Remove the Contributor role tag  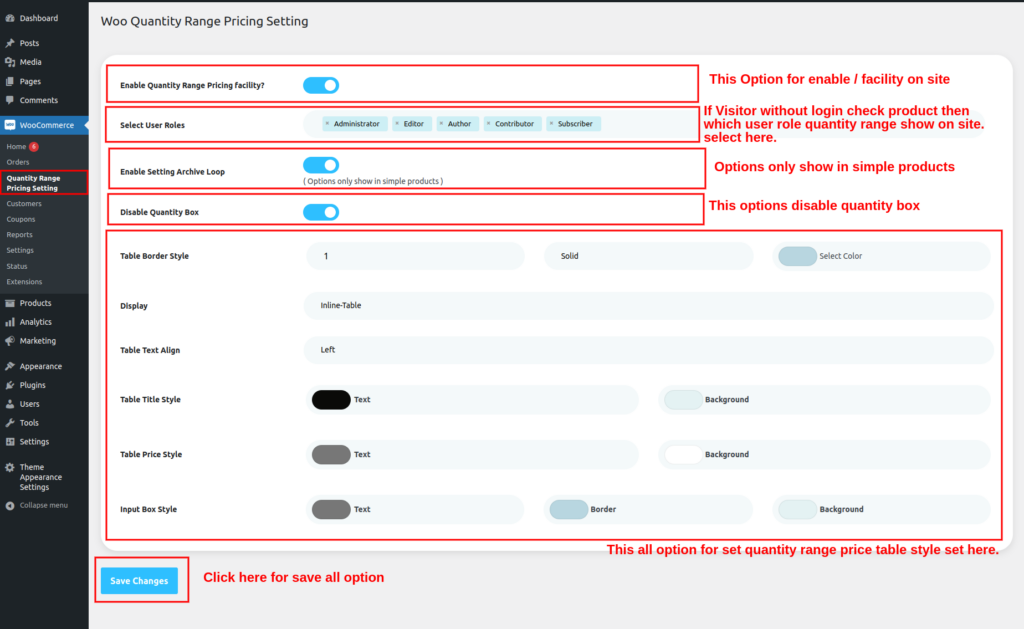pos(488,123)
